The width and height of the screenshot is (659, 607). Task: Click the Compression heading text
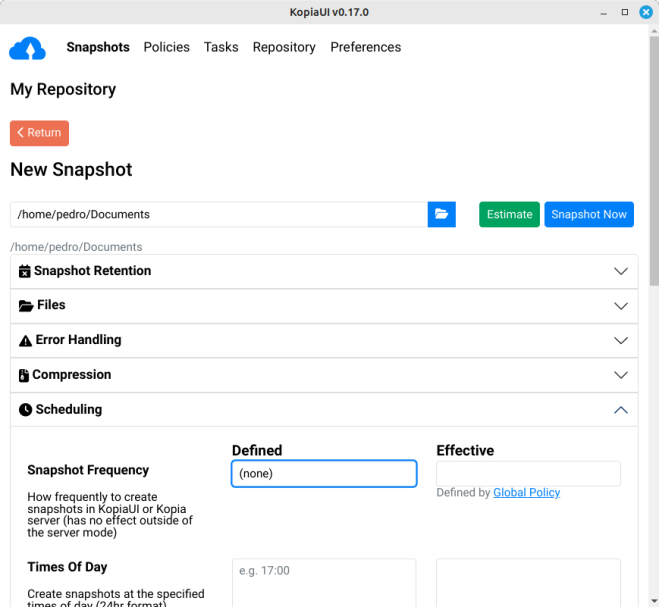[72, 375]
